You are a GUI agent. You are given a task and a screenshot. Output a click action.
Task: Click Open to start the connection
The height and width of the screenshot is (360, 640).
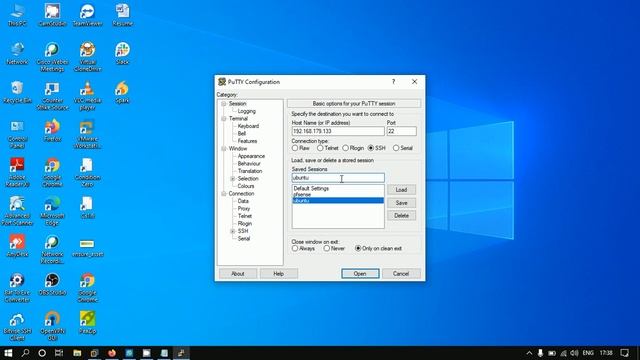click(360, 273)
